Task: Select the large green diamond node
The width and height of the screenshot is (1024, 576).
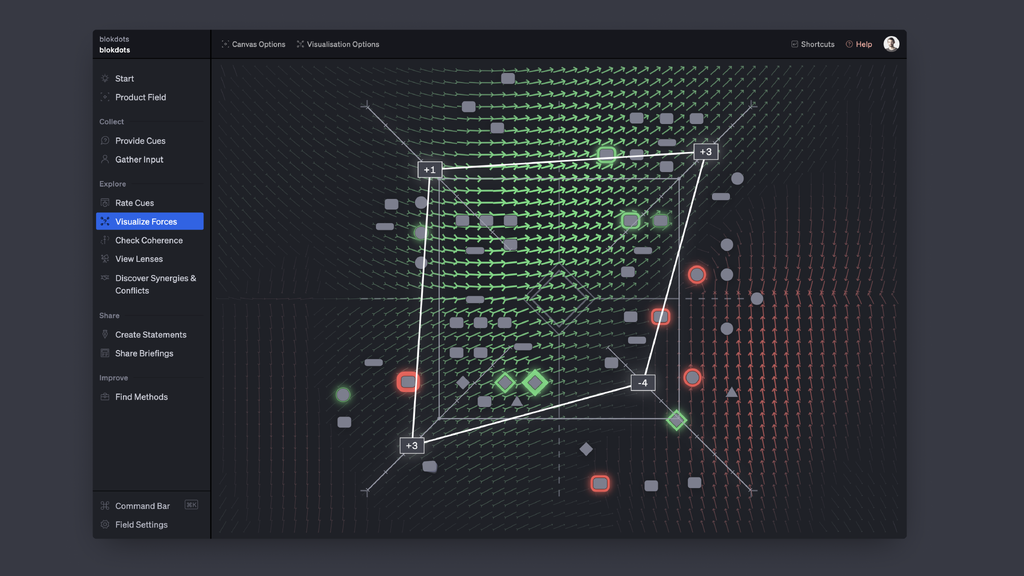Action: 535,383
